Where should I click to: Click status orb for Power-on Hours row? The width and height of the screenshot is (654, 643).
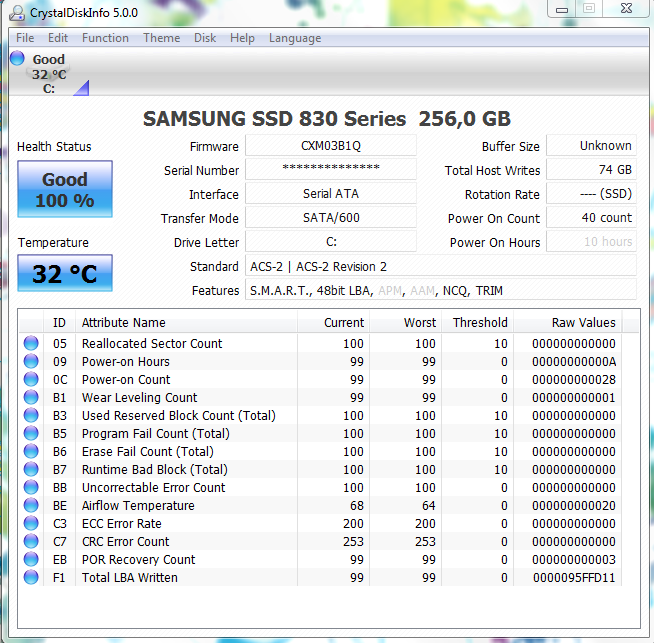tap(31, 361)
